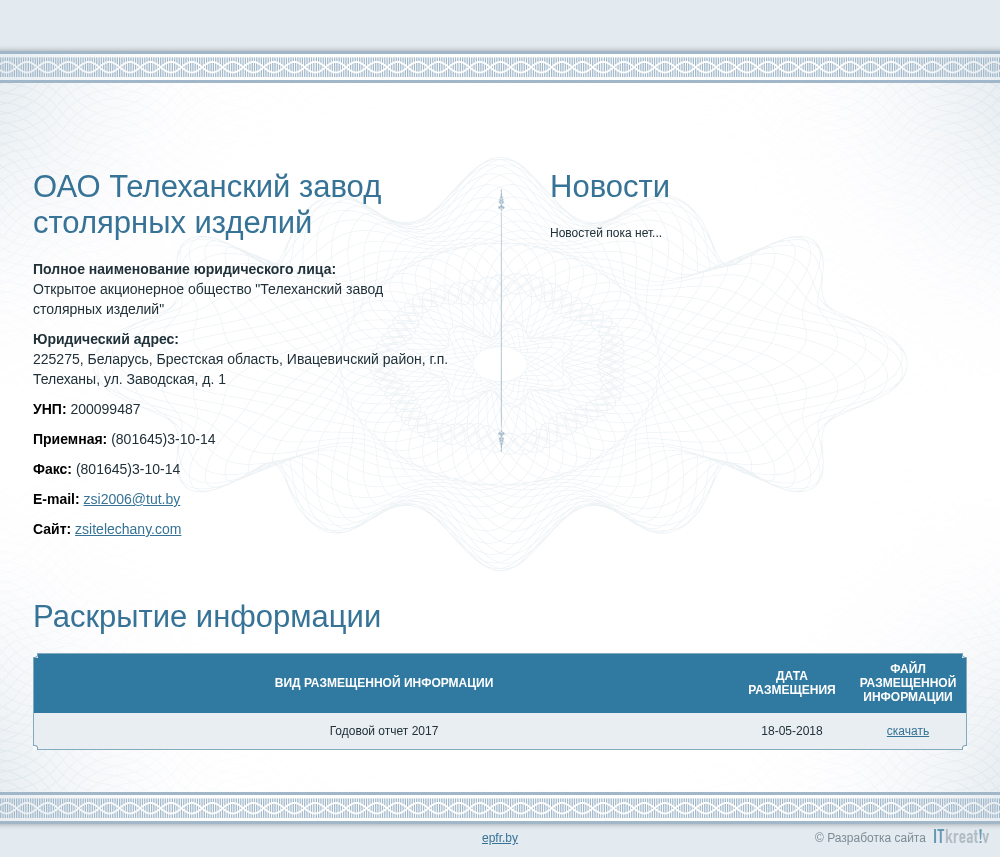Select the Факс number (801645)3-10-14

tap(128, 469)
